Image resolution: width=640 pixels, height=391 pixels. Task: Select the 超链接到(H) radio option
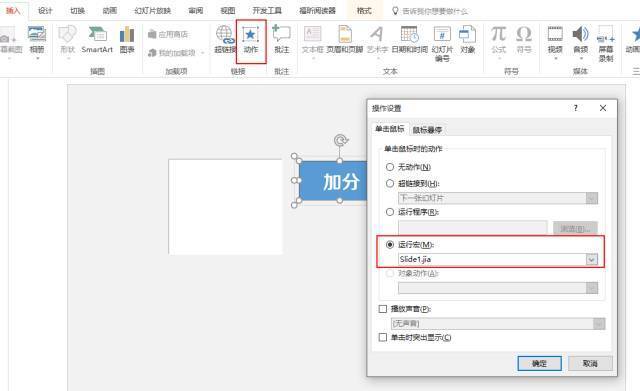[390, 184]
